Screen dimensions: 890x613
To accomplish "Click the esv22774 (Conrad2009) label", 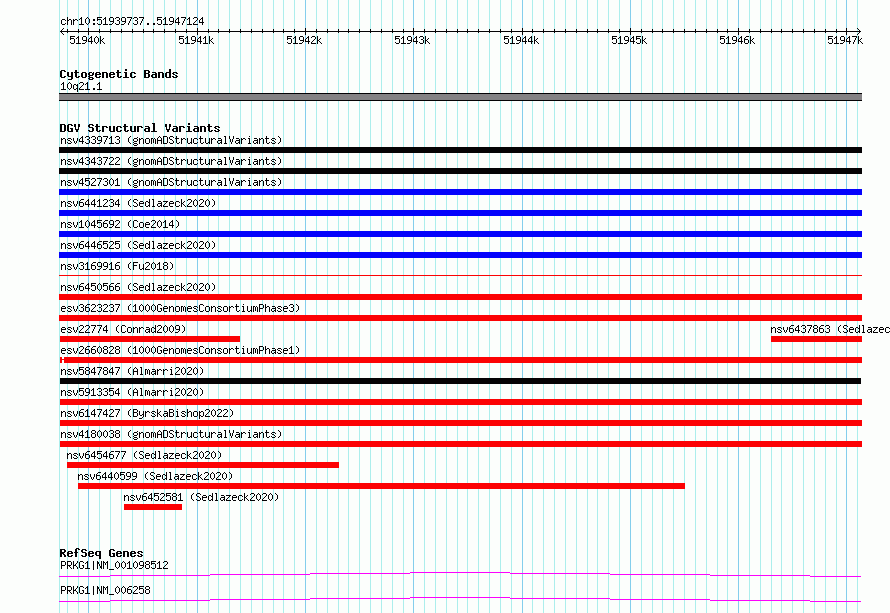I will point(123,329).
